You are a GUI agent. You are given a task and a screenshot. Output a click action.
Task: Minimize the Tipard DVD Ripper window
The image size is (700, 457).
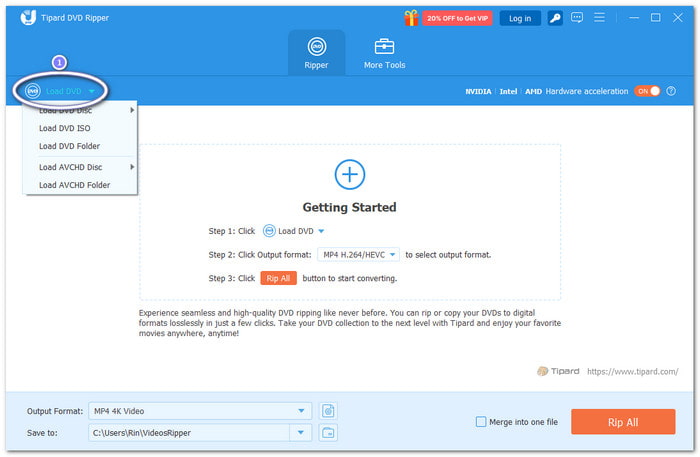[634, 18]
